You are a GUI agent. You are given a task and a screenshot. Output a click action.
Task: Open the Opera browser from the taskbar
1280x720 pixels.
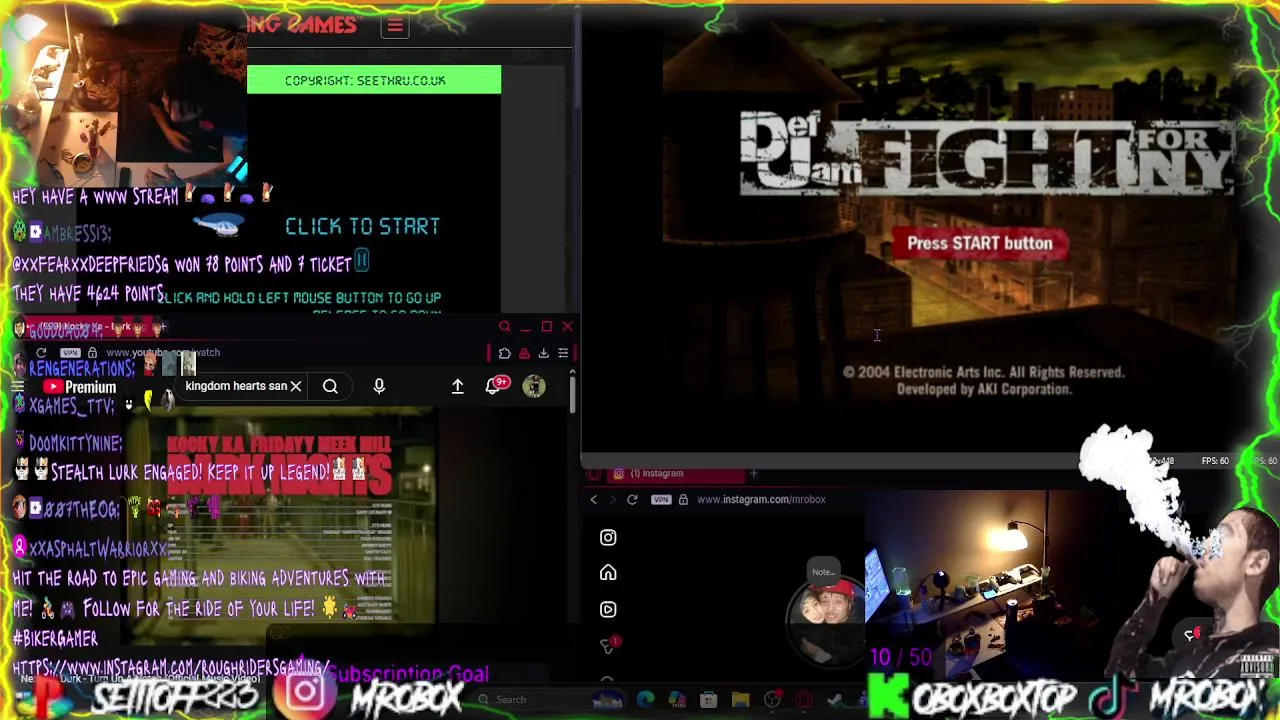[x=803, y=699]
